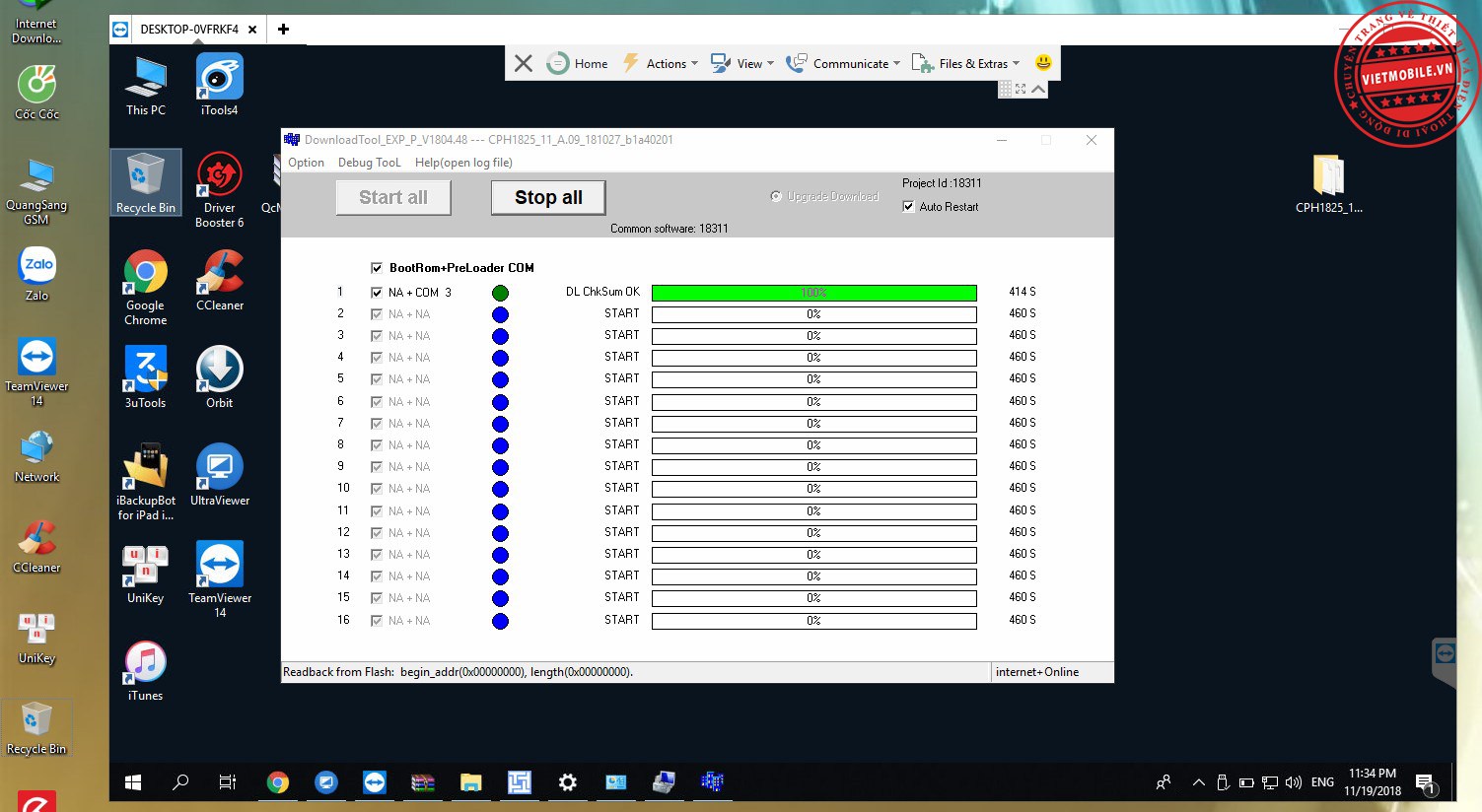The image size is (1482, 812).
Task: Open the Action Center notification icon
Action: point(1425,782)
